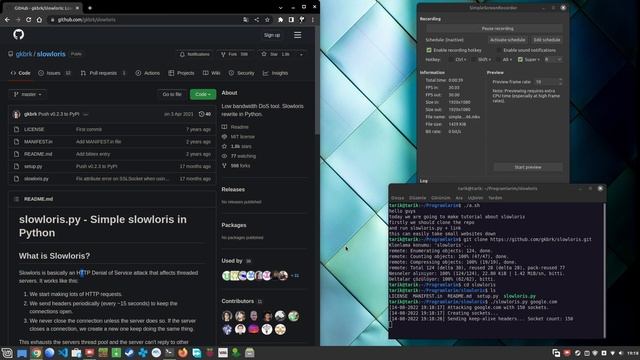Switch to the terminal taskbar icon
This screenshot has height=360, width=640.
pos(169,353)
